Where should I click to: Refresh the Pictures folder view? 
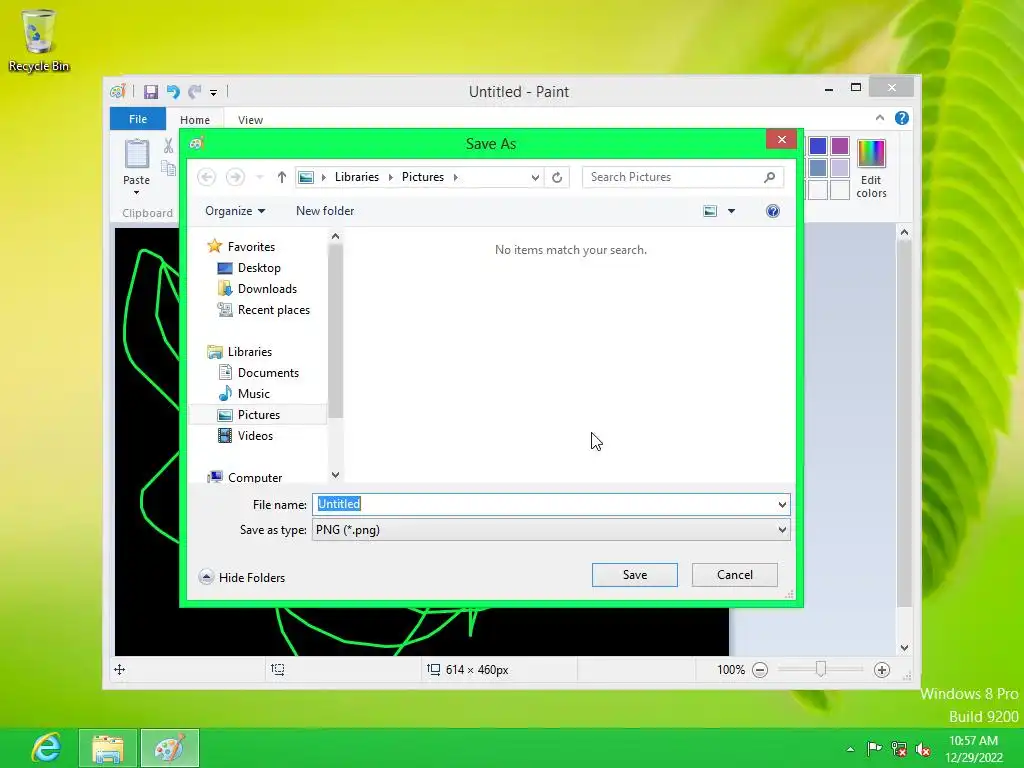click(557, 178)
